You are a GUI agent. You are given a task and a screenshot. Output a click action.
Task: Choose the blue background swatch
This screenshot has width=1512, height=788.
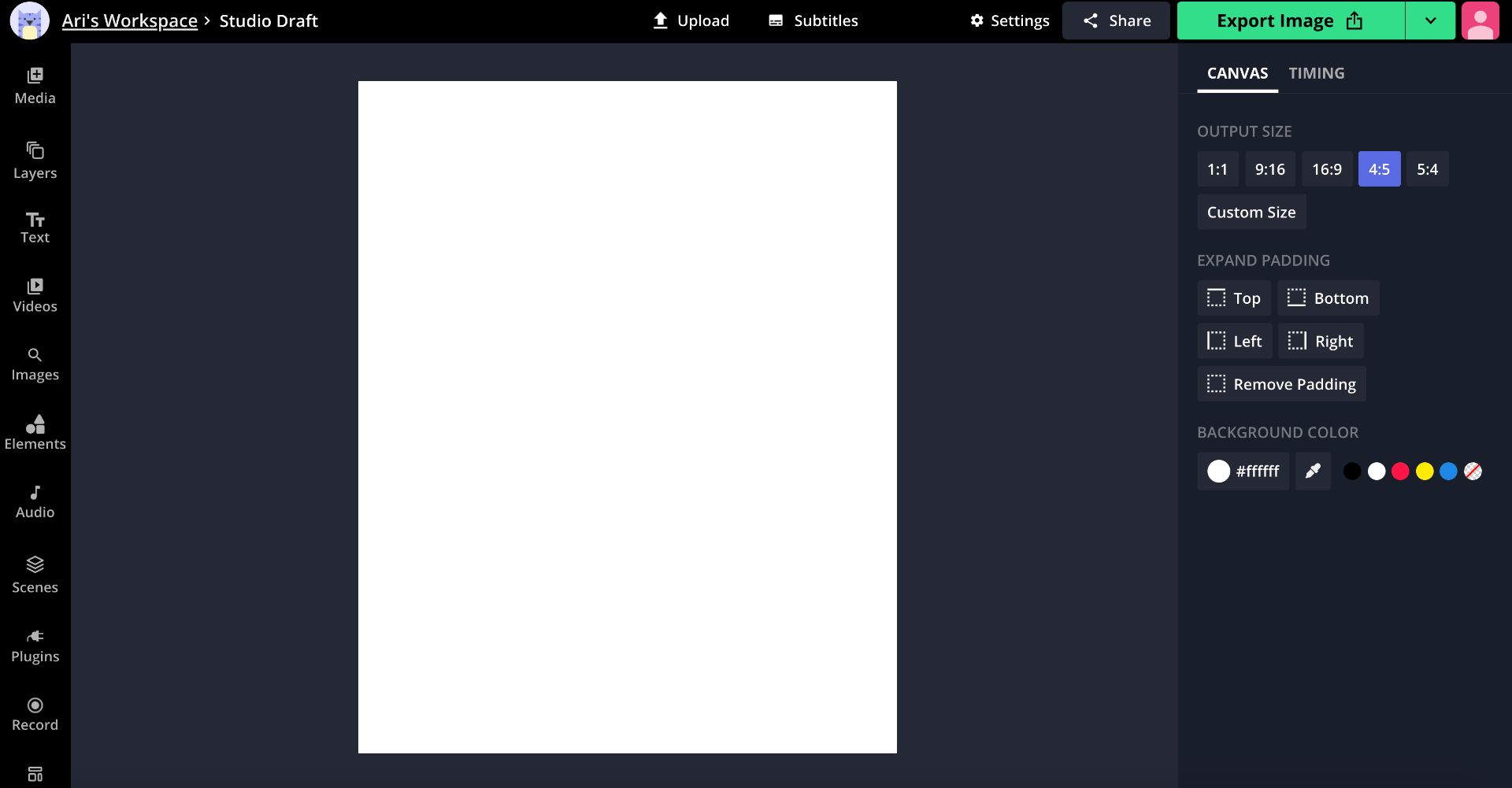(1448, 472)
